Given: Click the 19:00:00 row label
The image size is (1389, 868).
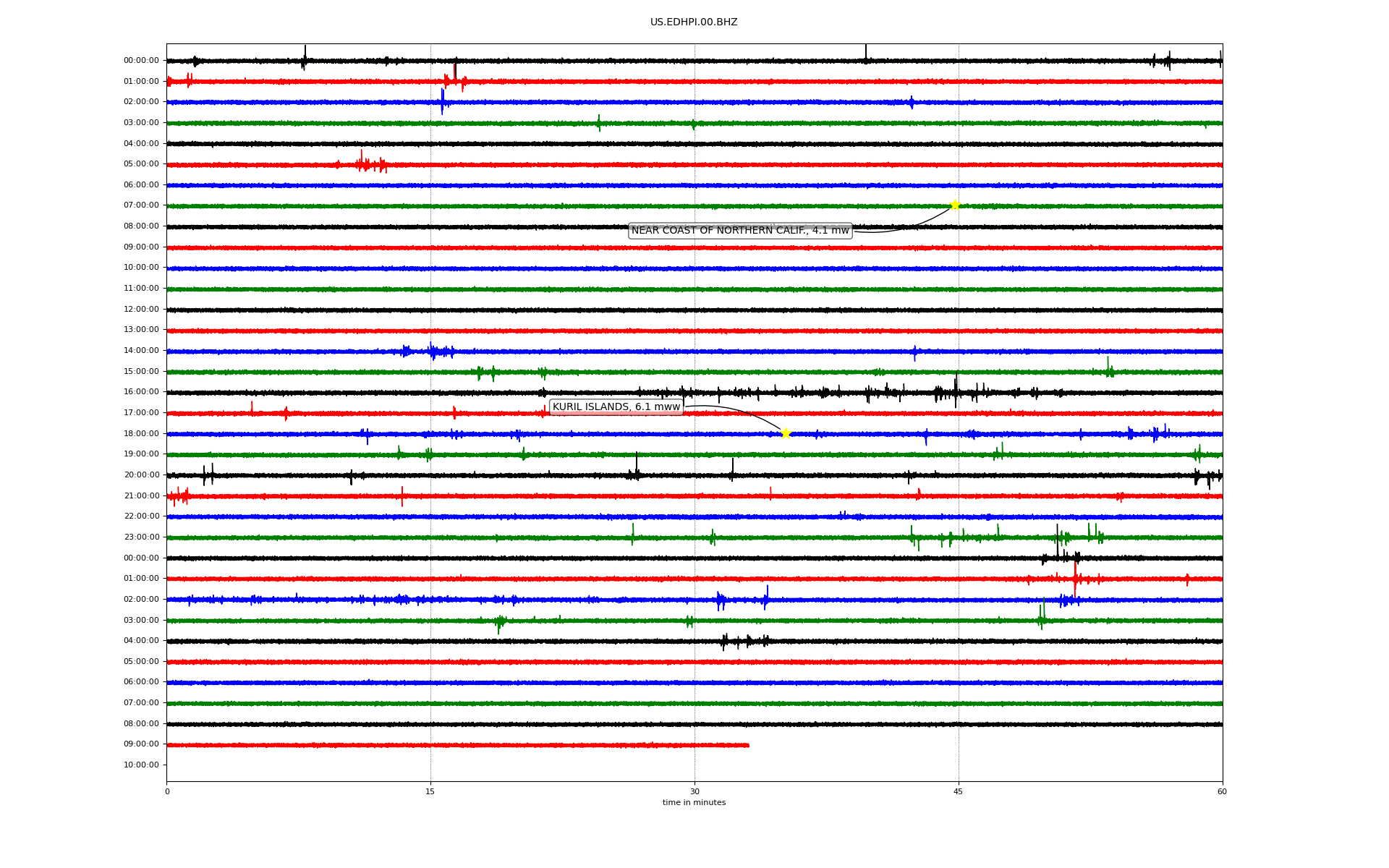Looking at the screenshot, I should click(x=141, y=454).
